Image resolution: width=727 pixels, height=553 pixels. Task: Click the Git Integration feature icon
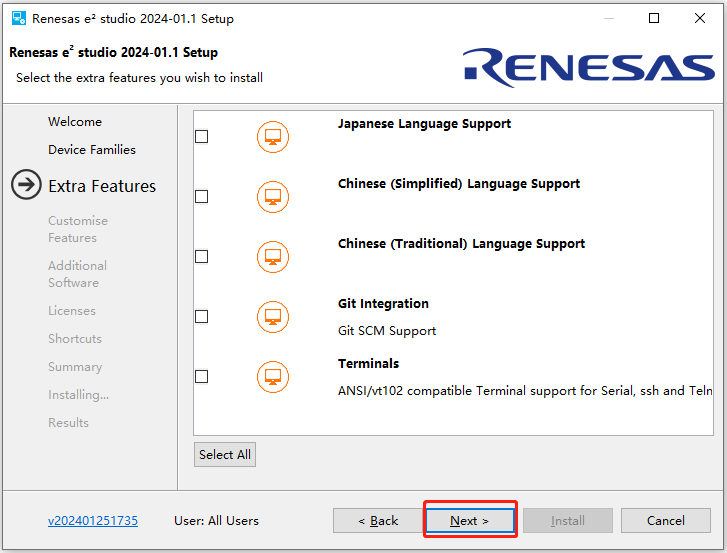[x=273, y=317]
